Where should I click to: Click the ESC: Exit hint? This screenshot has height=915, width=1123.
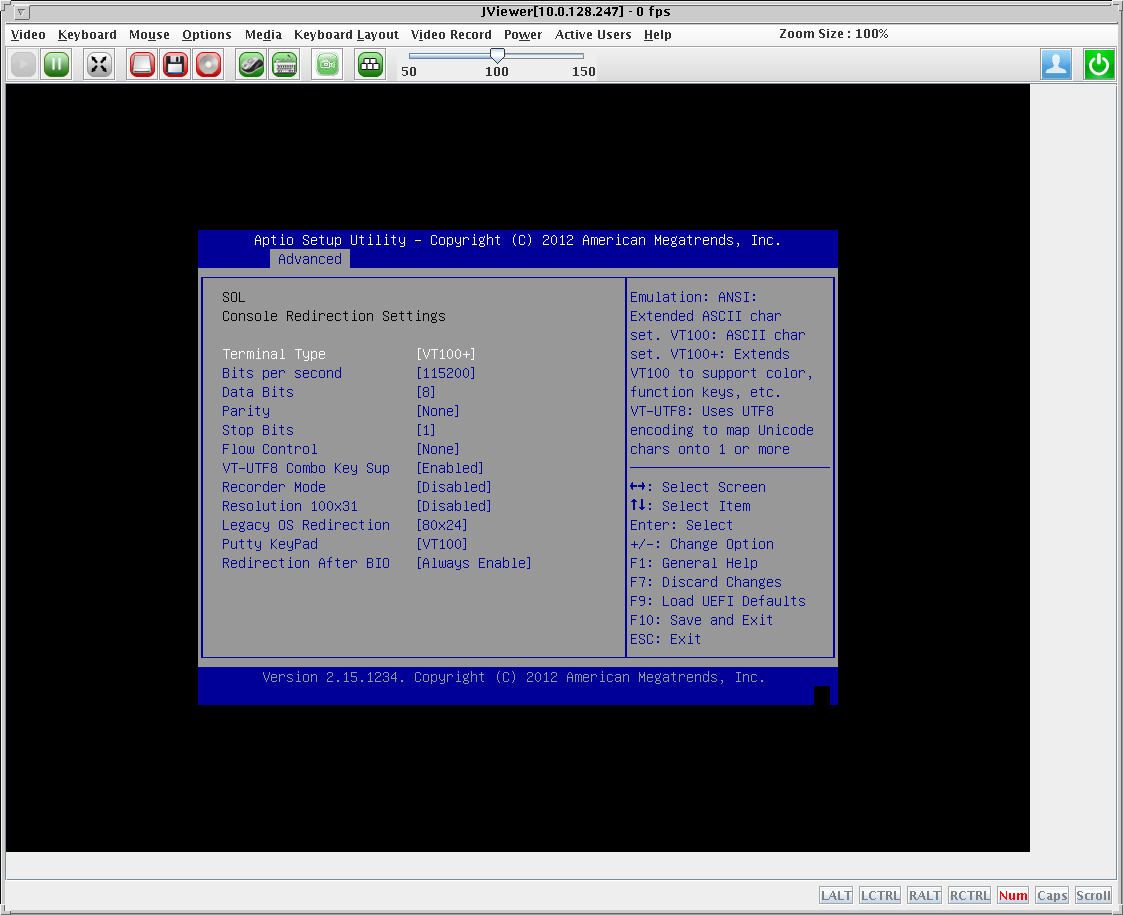coord(665,639)
